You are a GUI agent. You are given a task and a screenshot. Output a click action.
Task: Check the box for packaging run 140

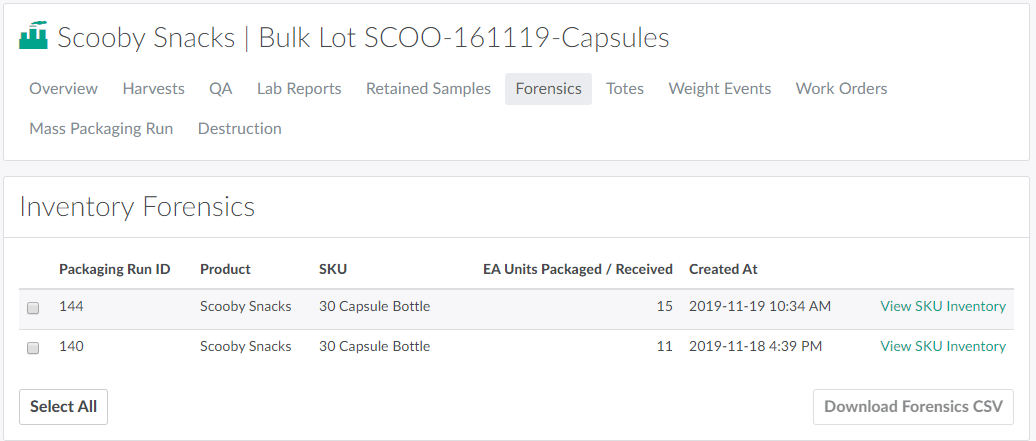pos(33,348)
